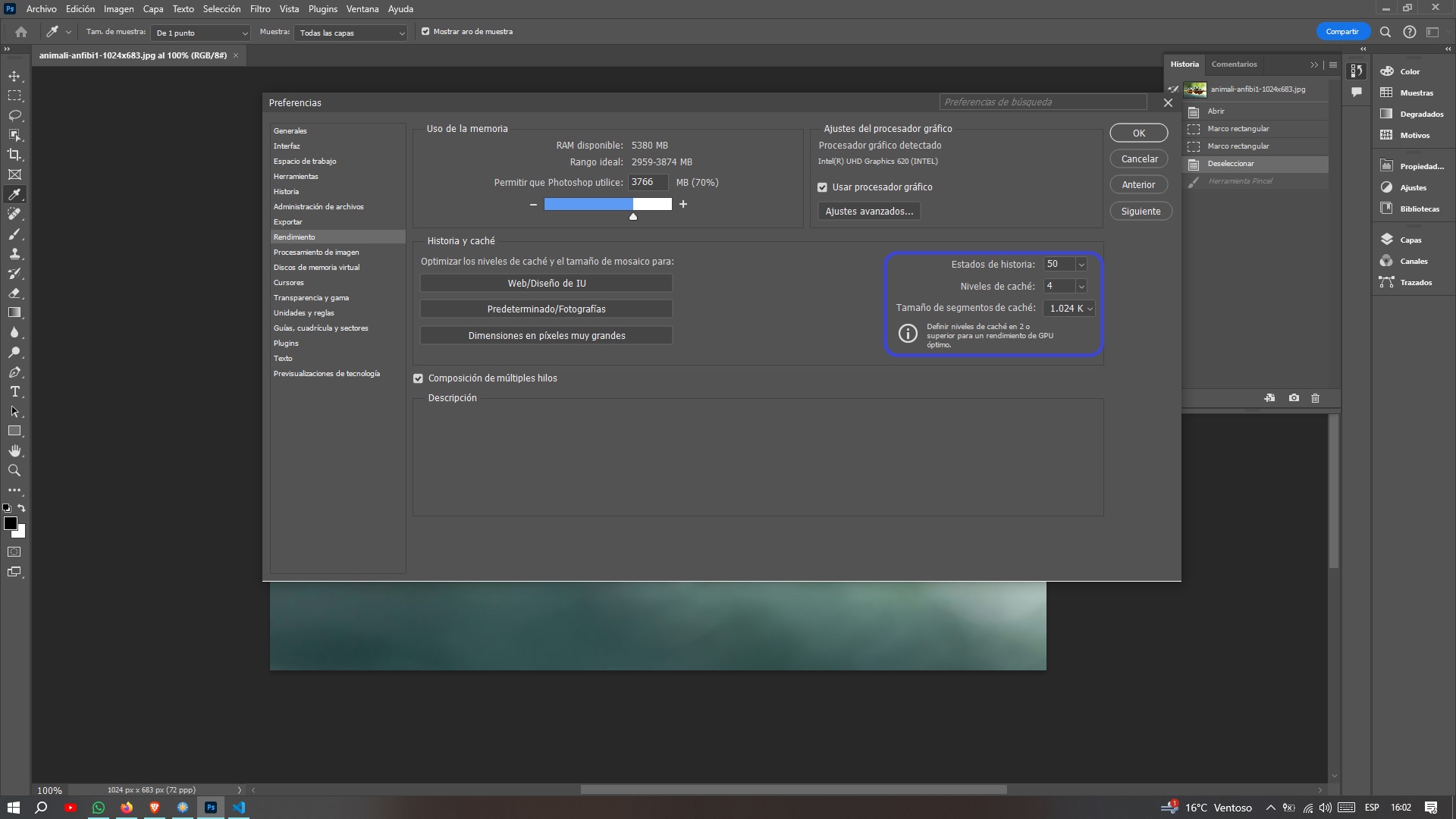Viewport: 1456px width, 819px height.
Task: Toggle Mostrar aro de muestra checkbox
Action: pos(425,32)
